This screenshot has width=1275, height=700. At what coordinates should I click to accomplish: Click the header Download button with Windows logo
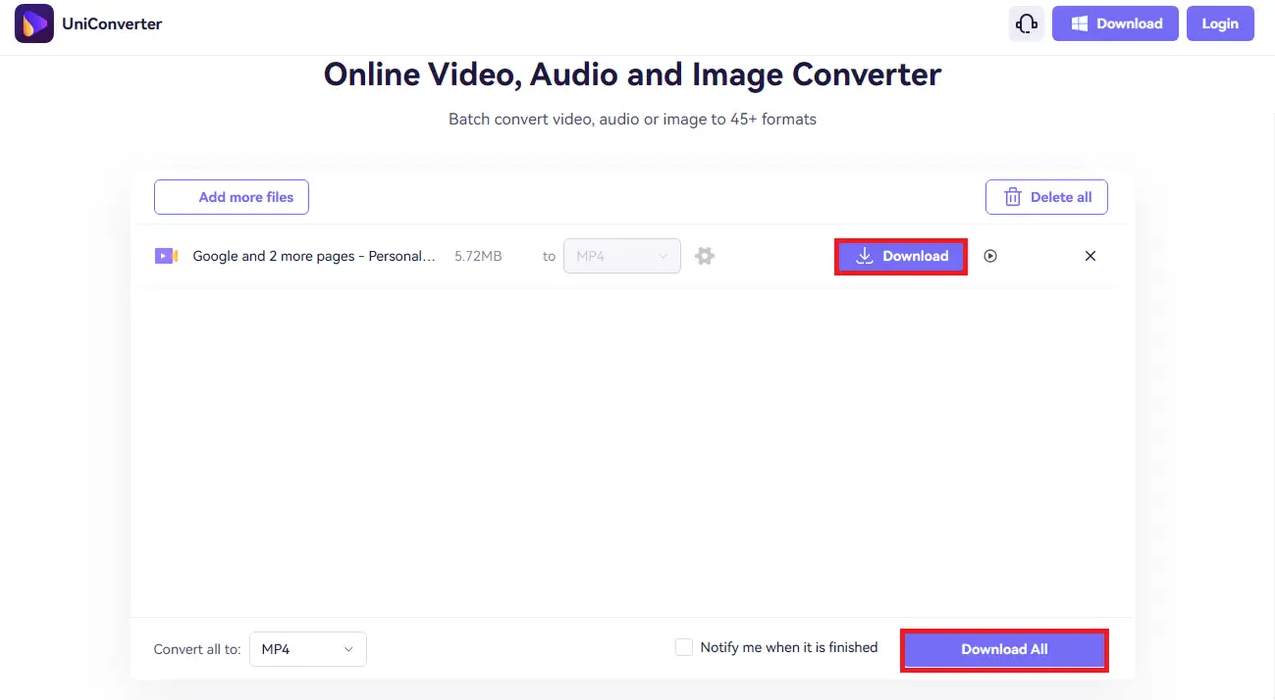(1115, 23)
